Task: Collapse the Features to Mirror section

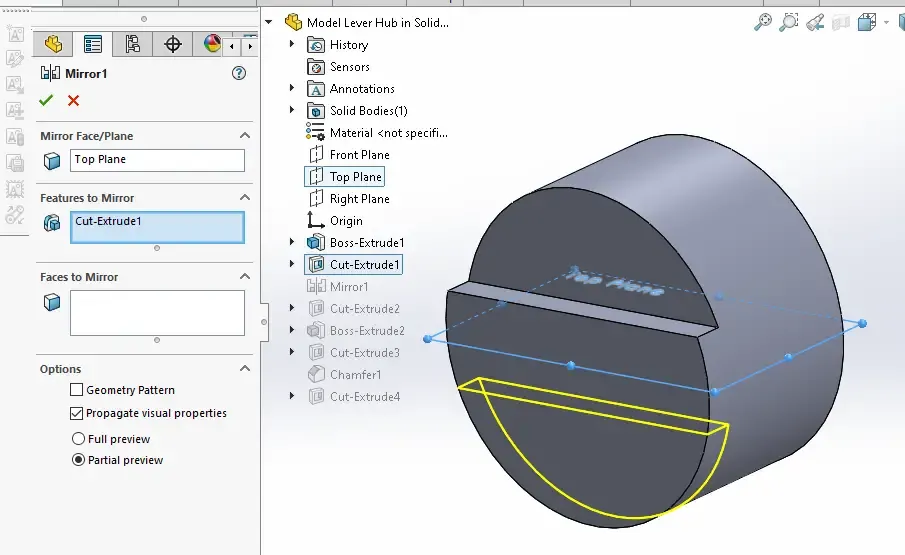Action: pos(245,197)
